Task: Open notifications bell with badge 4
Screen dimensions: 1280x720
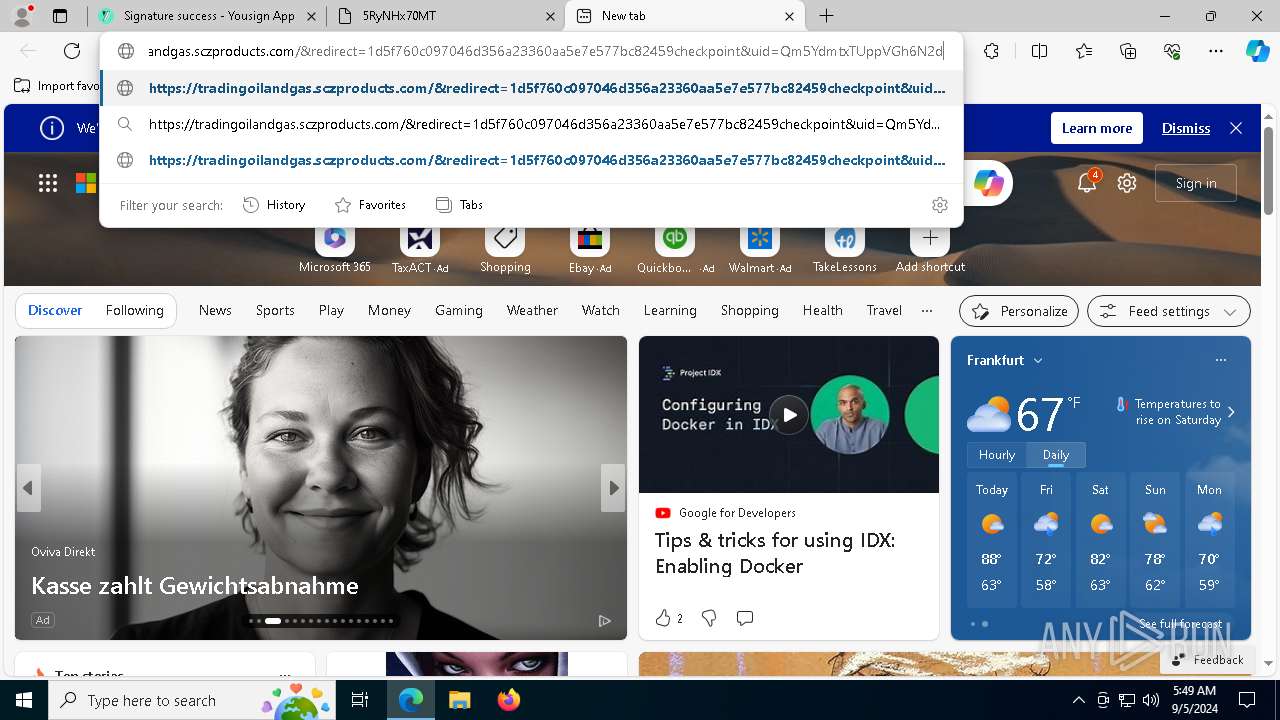Action: (1087, 183)
